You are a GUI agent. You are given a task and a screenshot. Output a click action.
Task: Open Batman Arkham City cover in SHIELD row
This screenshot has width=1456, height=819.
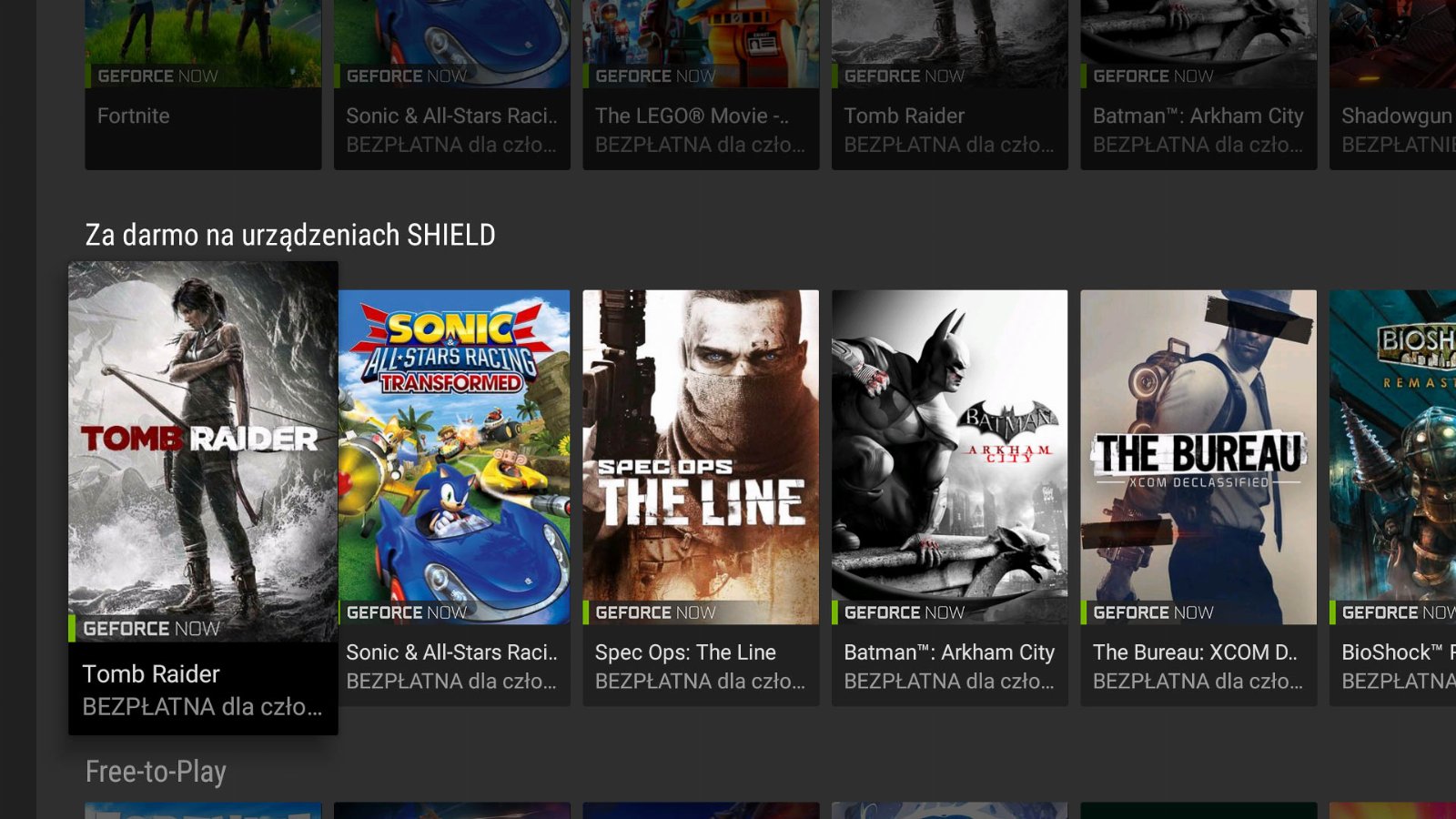tap(950, 457)
